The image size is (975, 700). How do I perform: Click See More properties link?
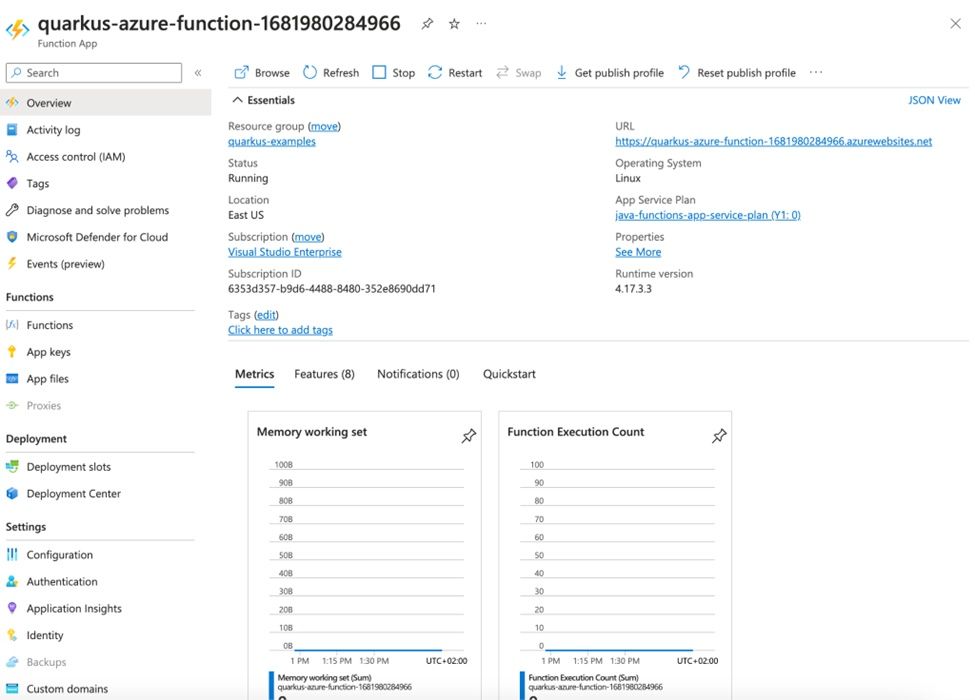tap(638, 252)
